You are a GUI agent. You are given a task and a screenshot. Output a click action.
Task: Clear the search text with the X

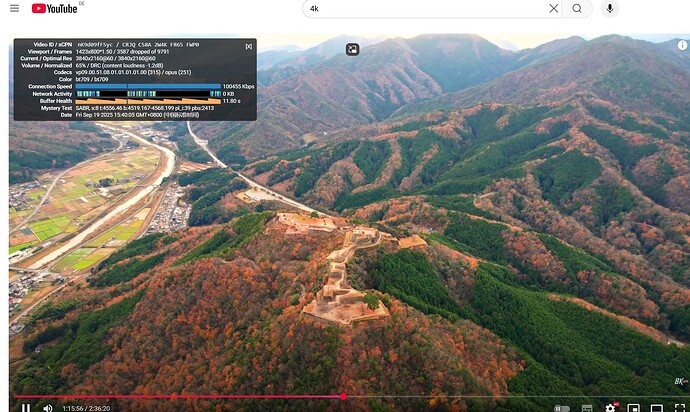(553, 9)
